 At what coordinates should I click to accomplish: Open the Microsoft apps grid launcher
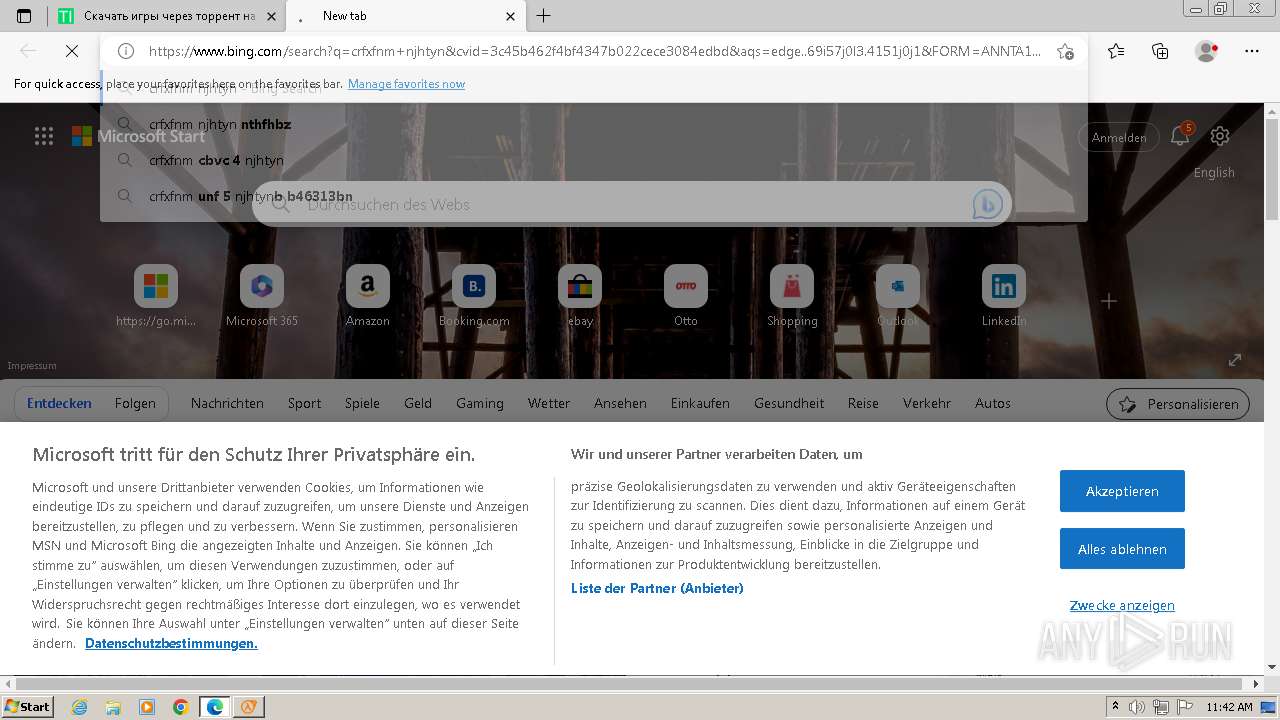click(44, 136)
